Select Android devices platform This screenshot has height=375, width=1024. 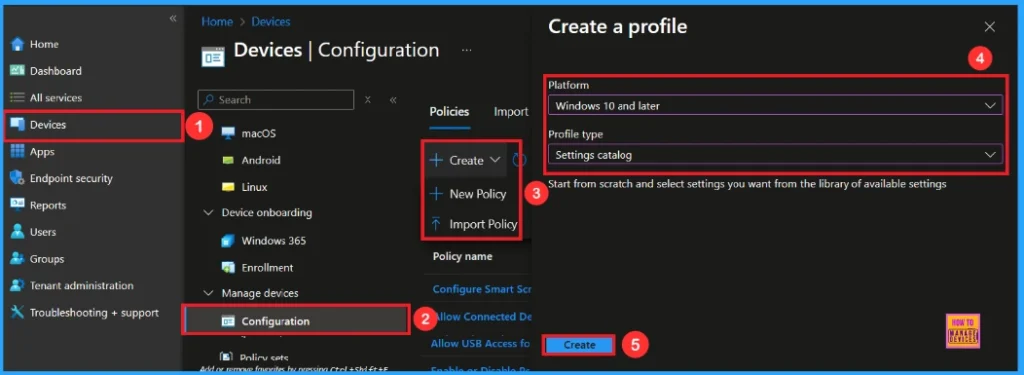[261, 160]
